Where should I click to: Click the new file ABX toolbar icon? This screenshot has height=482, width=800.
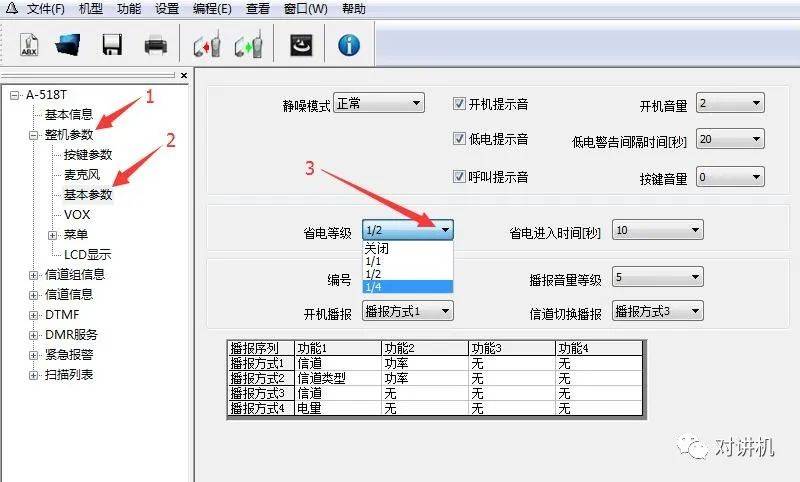click(29, 45)
